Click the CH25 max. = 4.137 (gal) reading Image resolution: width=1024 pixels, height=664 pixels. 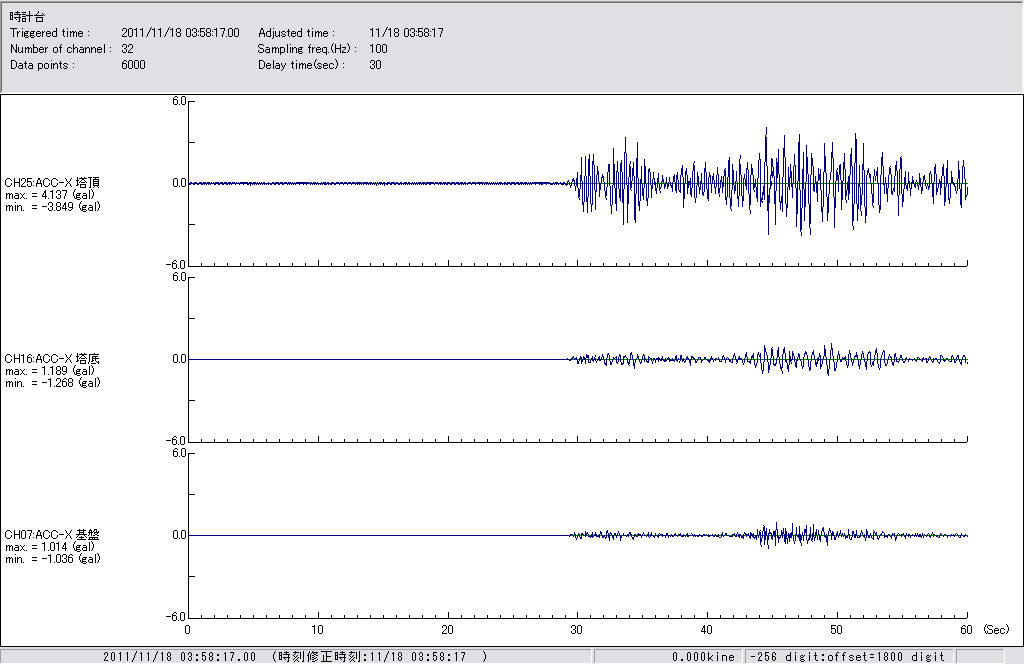tap(52, 195)
